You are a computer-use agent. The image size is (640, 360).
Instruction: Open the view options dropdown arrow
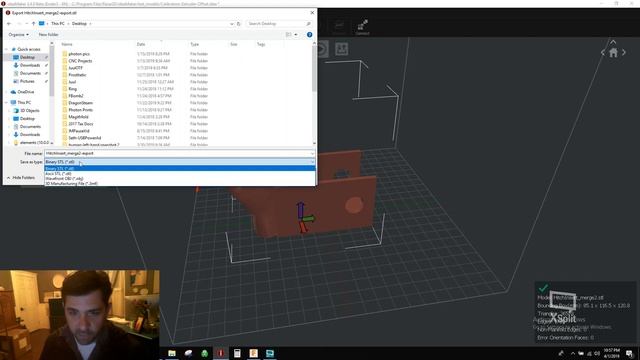pos(296,35)
